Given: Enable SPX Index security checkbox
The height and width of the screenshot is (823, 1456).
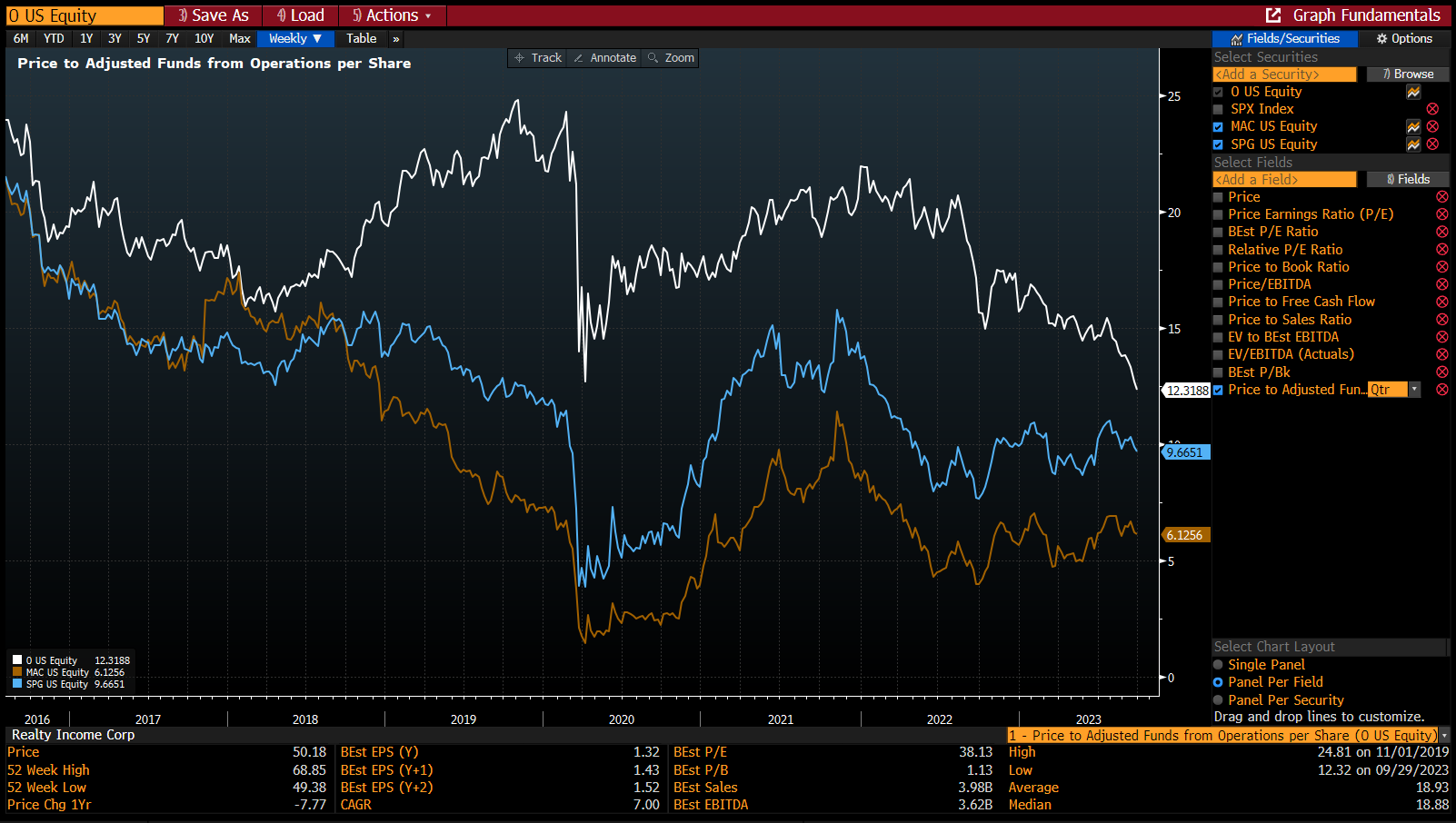Looking at the screenshot, I should coord(1218,109).
